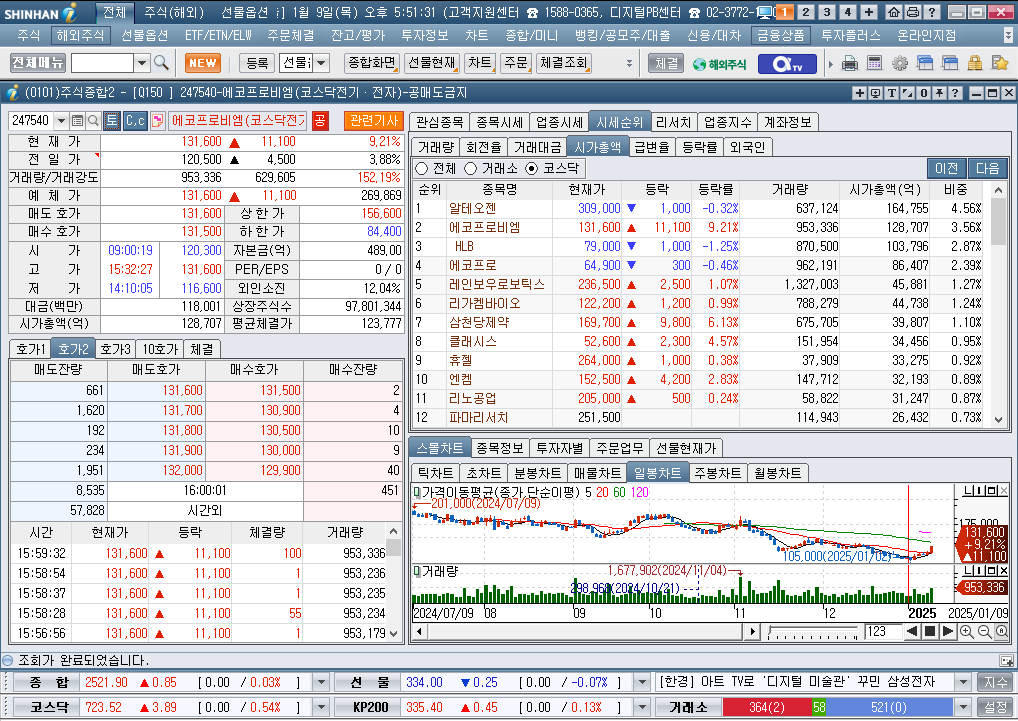The height and width of the screenshot is (721, 1018).
Task: Expand the 코스닥 index dropdown arrow
Action: coord(321,707)
